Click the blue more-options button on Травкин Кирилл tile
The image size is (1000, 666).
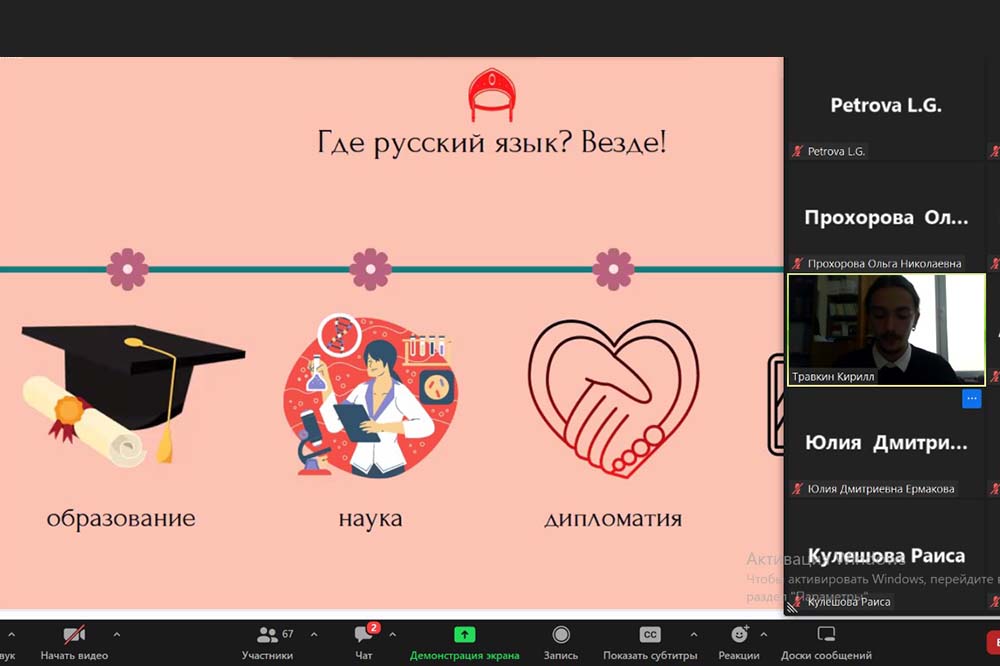tap(971, 399)
